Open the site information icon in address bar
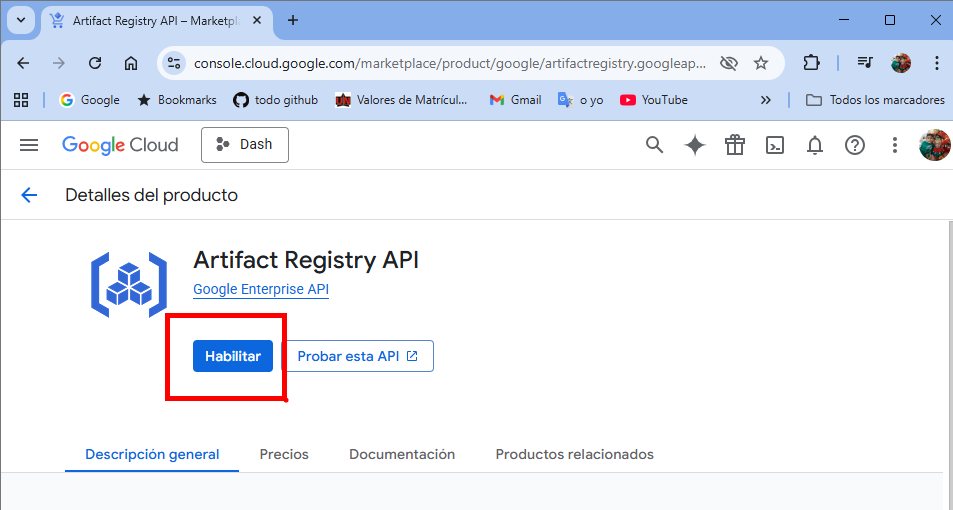Image resolution: width=953 pixels, height=510 pixels. (174, 63)
